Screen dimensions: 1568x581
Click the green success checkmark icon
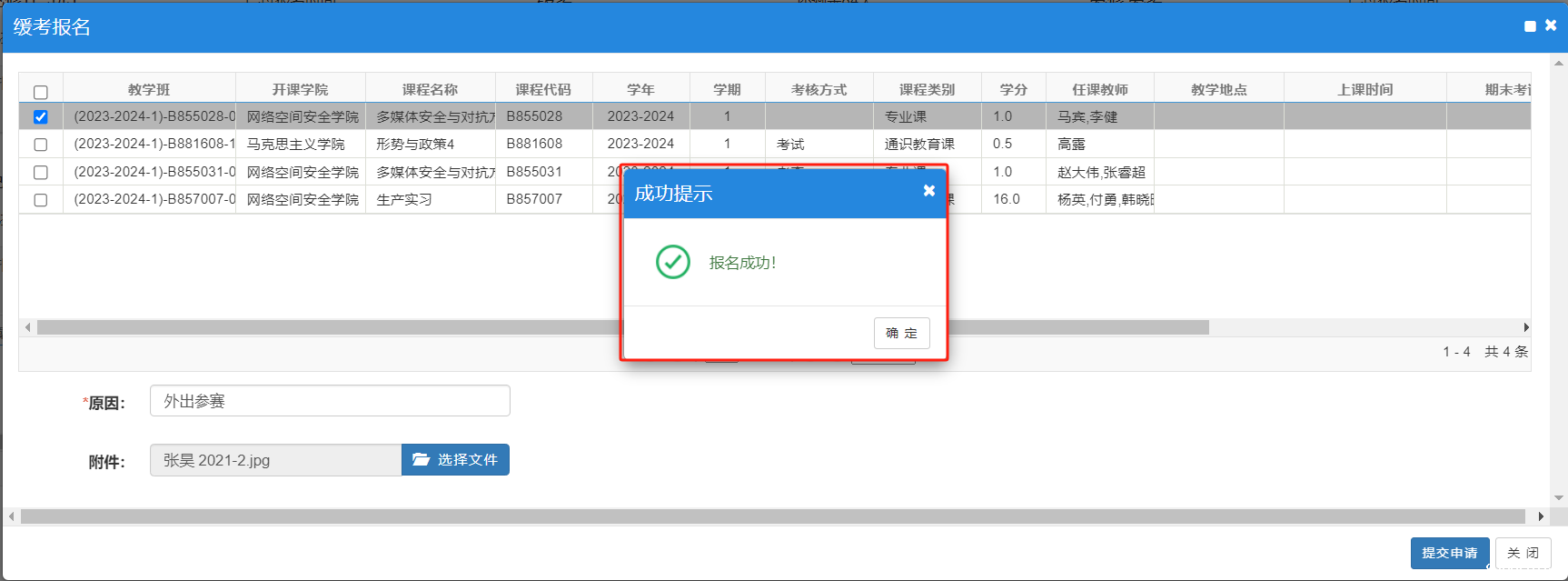673,263
